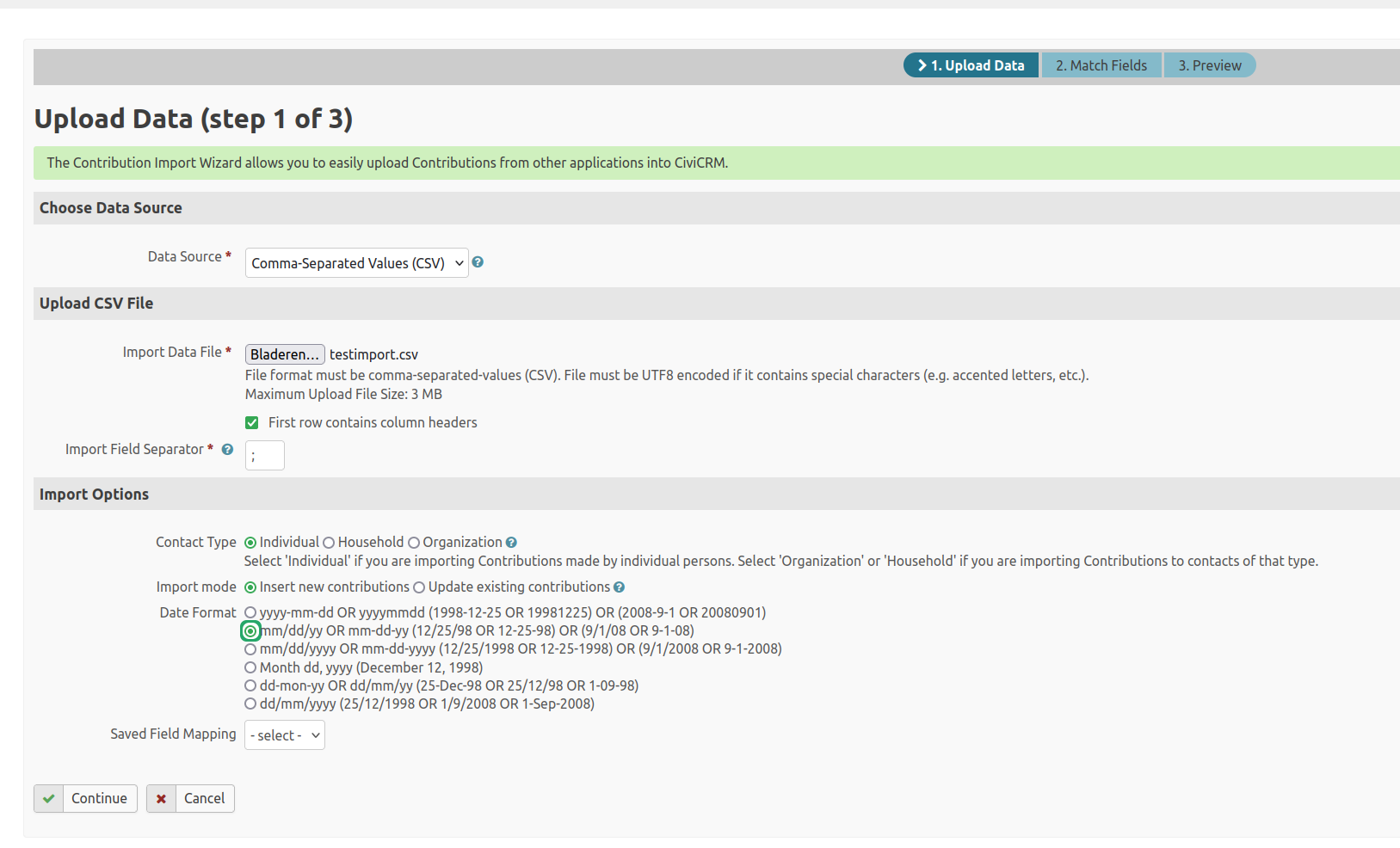The image size is (1400, 848).
Task: Select Household contact type radio button
Action: (x=329, y=543)
